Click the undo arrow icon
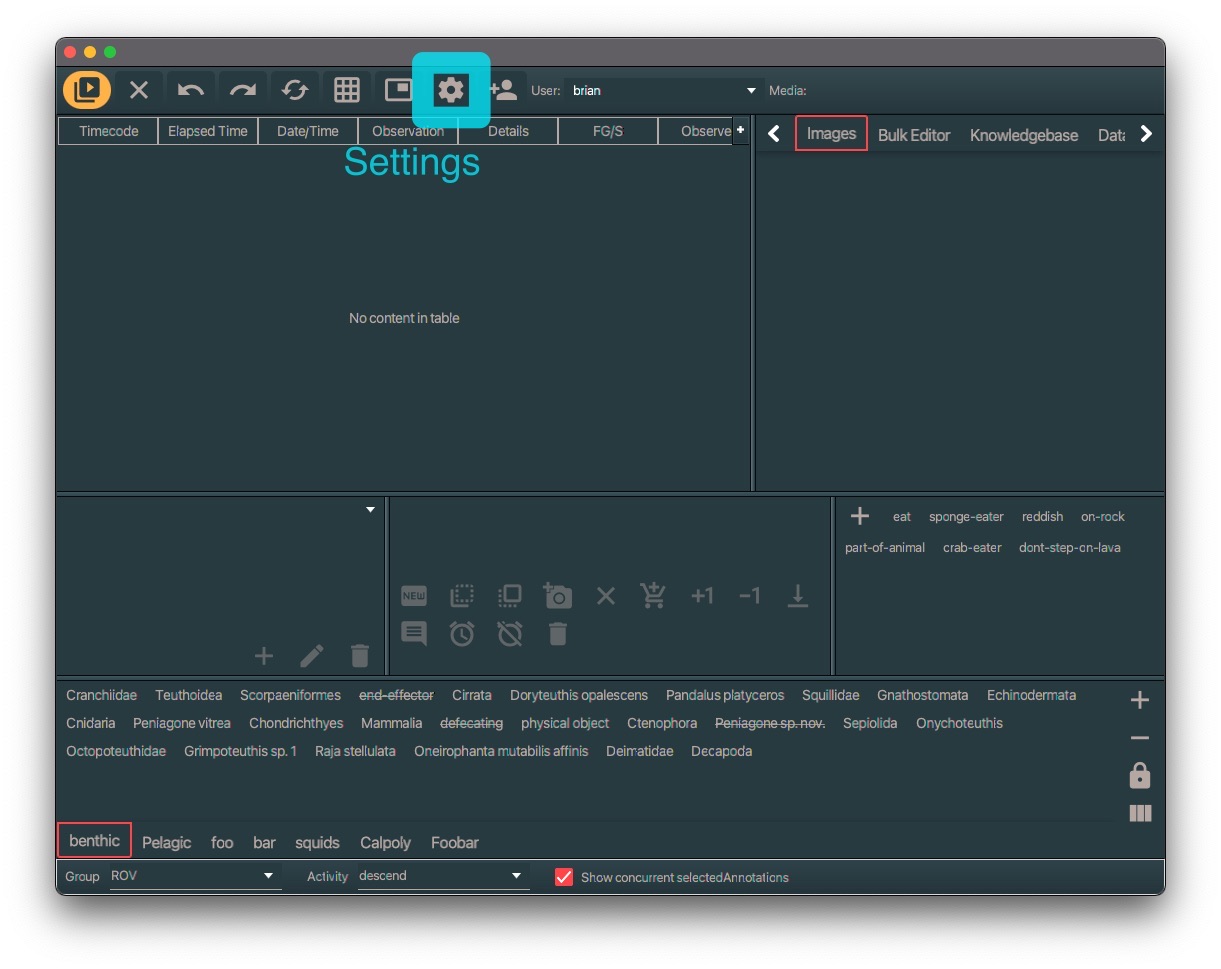Screen dimensions: 1221x969 190,90
